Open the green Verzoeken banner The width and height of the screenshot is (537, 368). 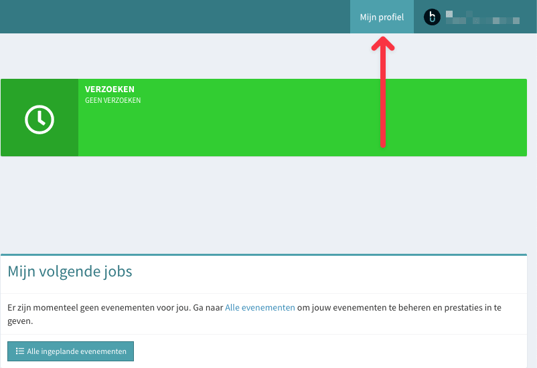(264, 117)
